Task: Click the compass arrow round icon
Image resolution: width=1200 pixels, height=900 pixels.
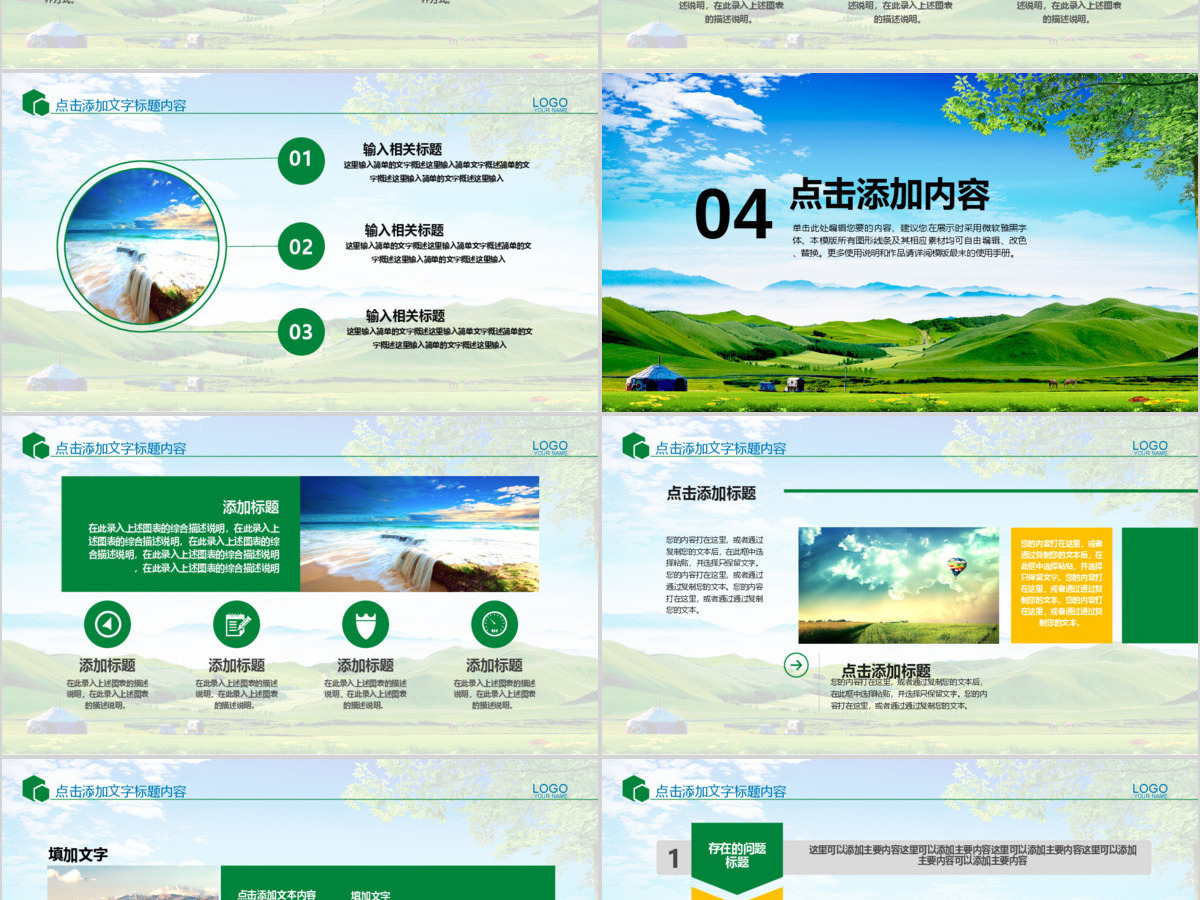Action: point(108,625)
